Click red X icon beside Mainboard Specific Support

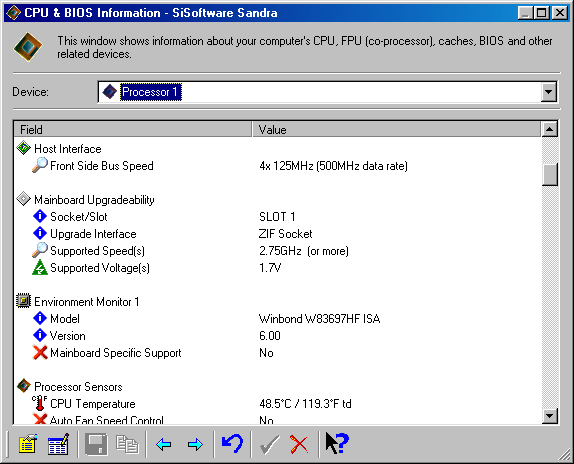pos(40,352)
